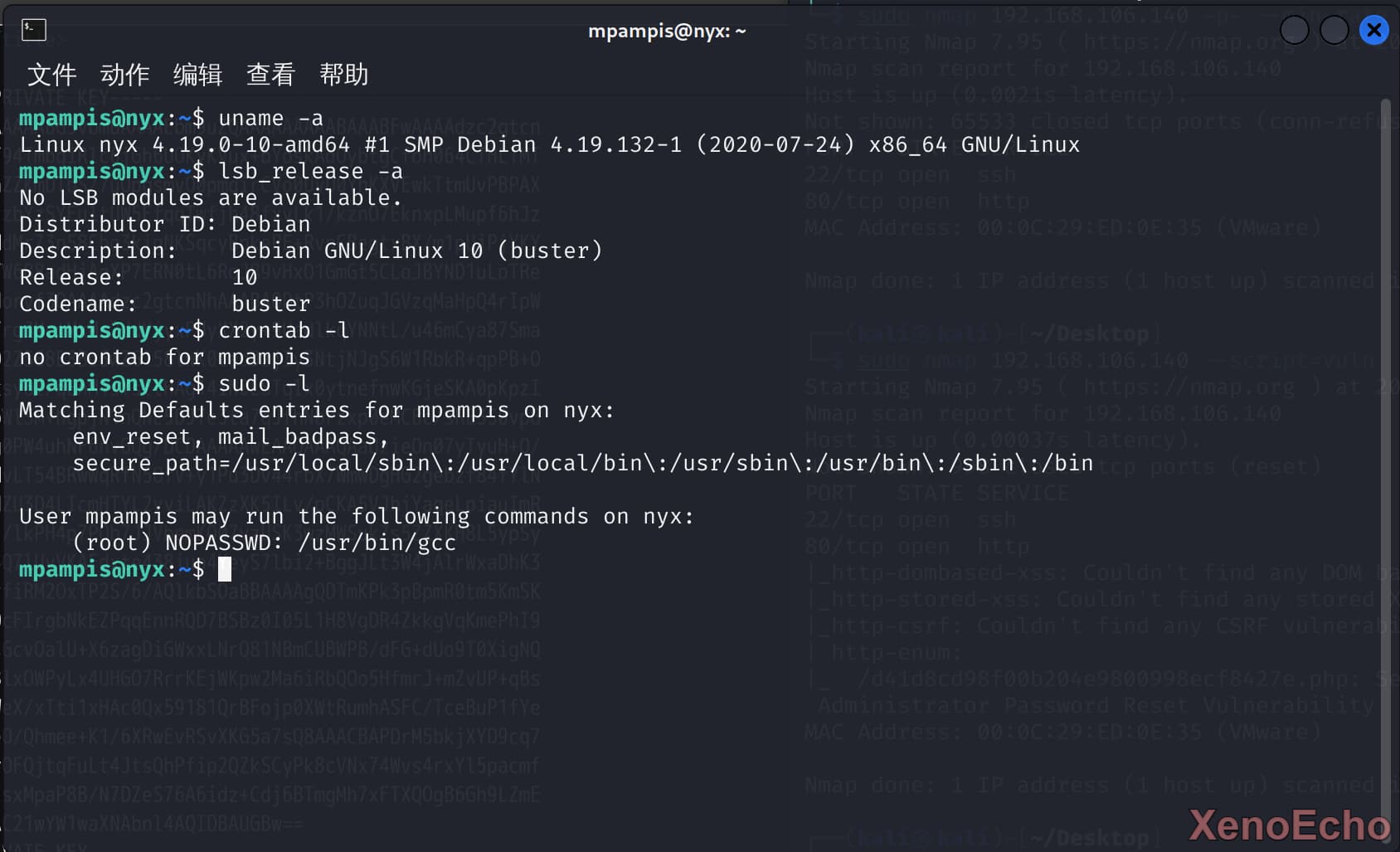
Task: Open the 帮助 menu
Action: point(343,75)
